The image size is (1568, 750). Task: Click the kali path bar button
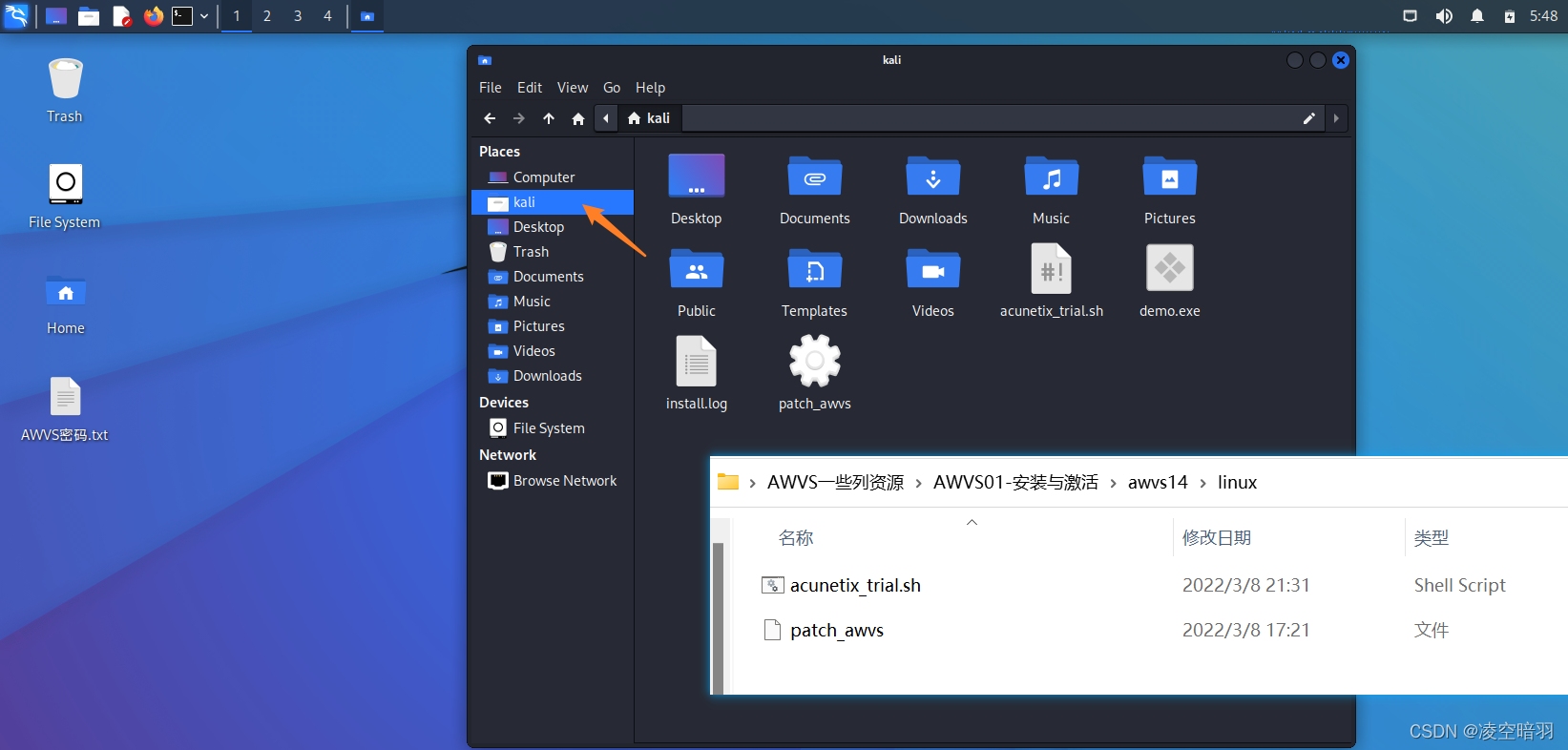click(x=649, y=118)
